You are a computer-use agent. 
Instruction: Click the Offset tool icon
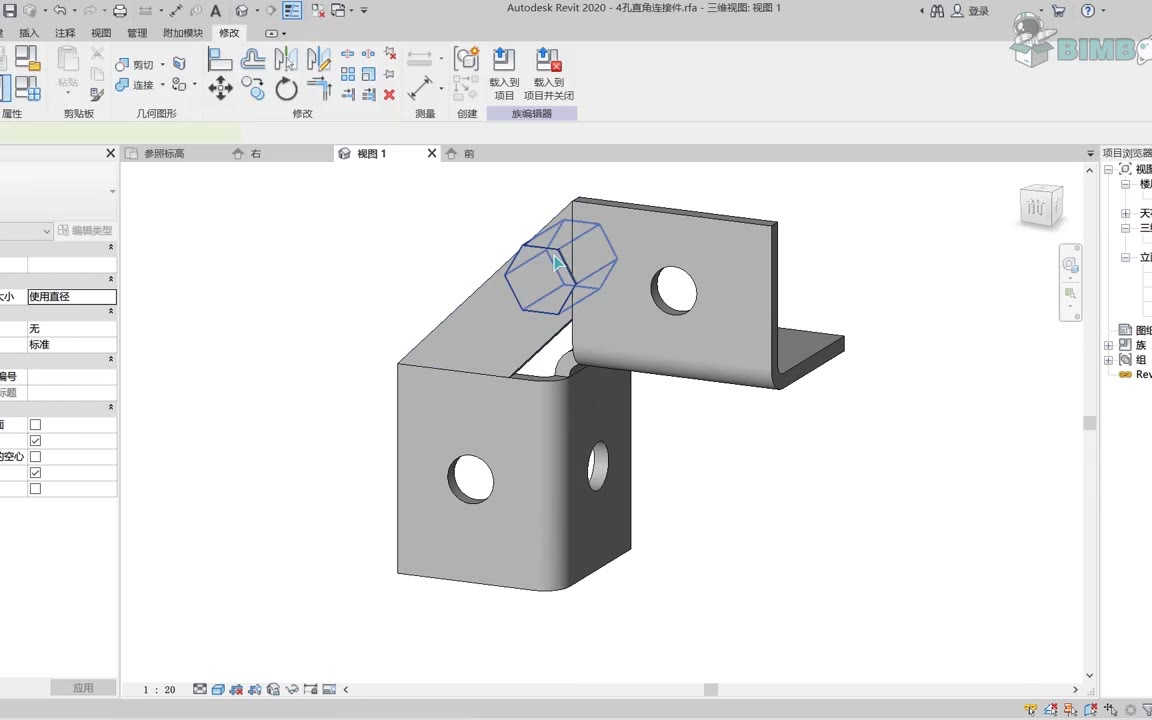coord(253,59)
